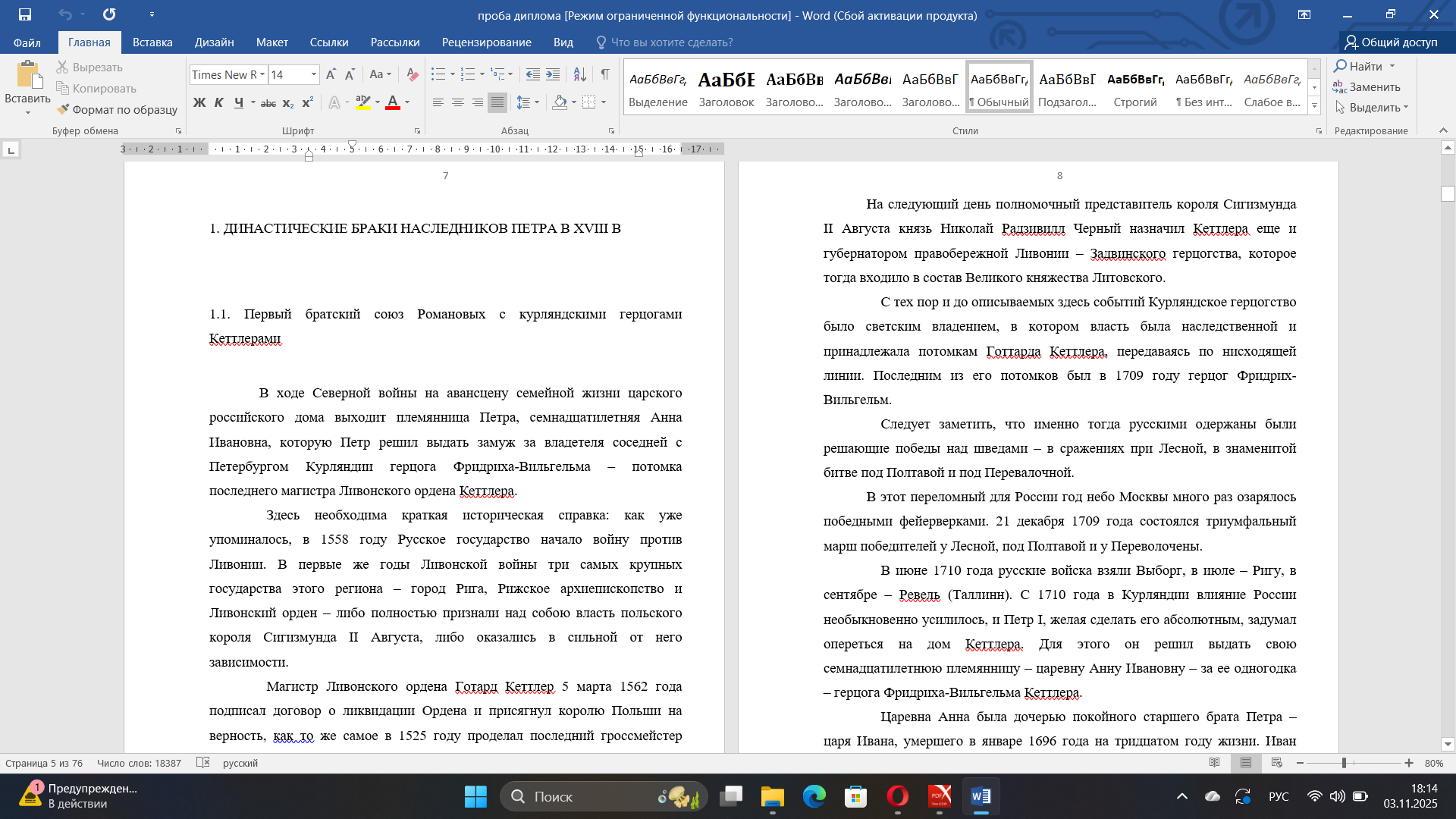Open the Times New Roman font dropdown
The image size is (1456, 819).
(262, 74)
